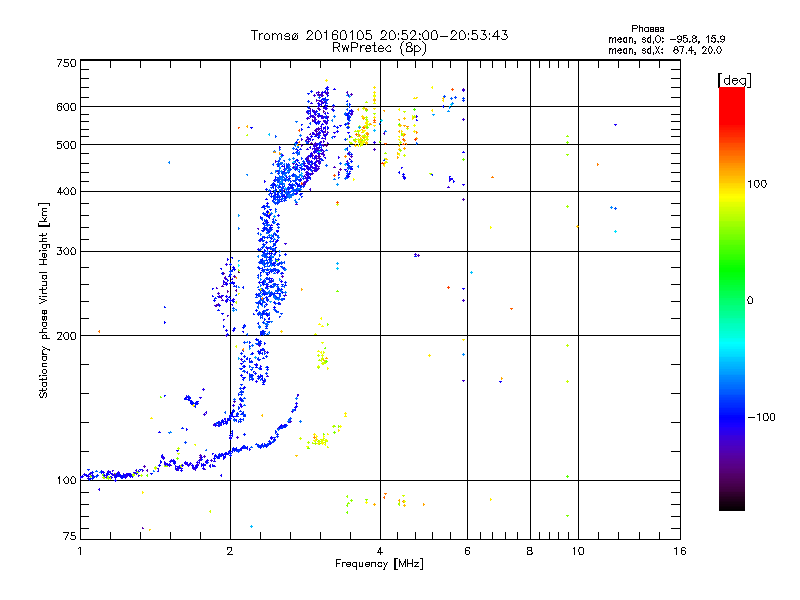Click the y-axis label '400'

point(66,192)
